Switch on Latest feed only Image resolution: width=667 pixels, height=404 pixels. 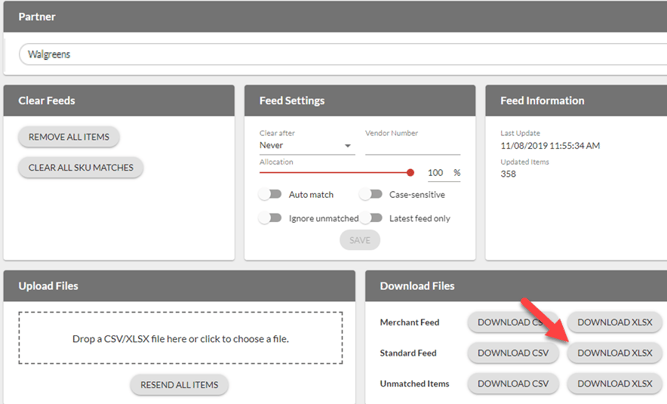click(371, 218)
